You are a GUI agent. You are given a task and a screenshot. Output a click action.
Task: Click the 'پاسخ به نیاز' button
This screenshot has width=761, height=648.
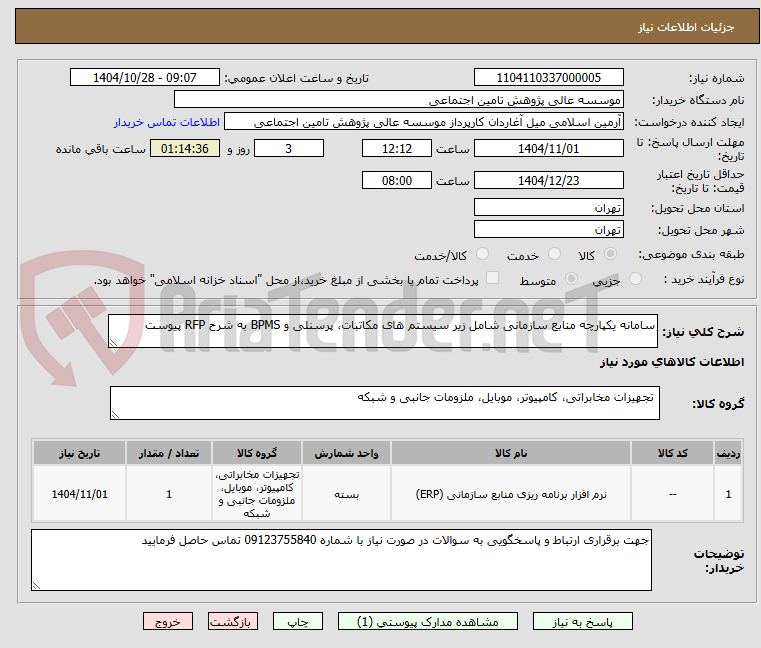582,621
